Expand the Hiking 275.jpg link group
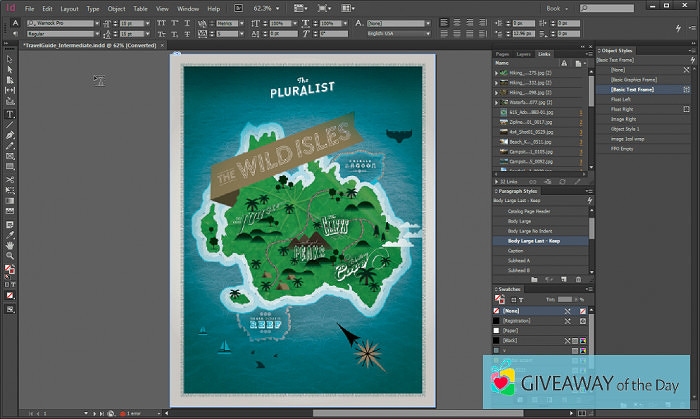 click(x=497, y=73)
